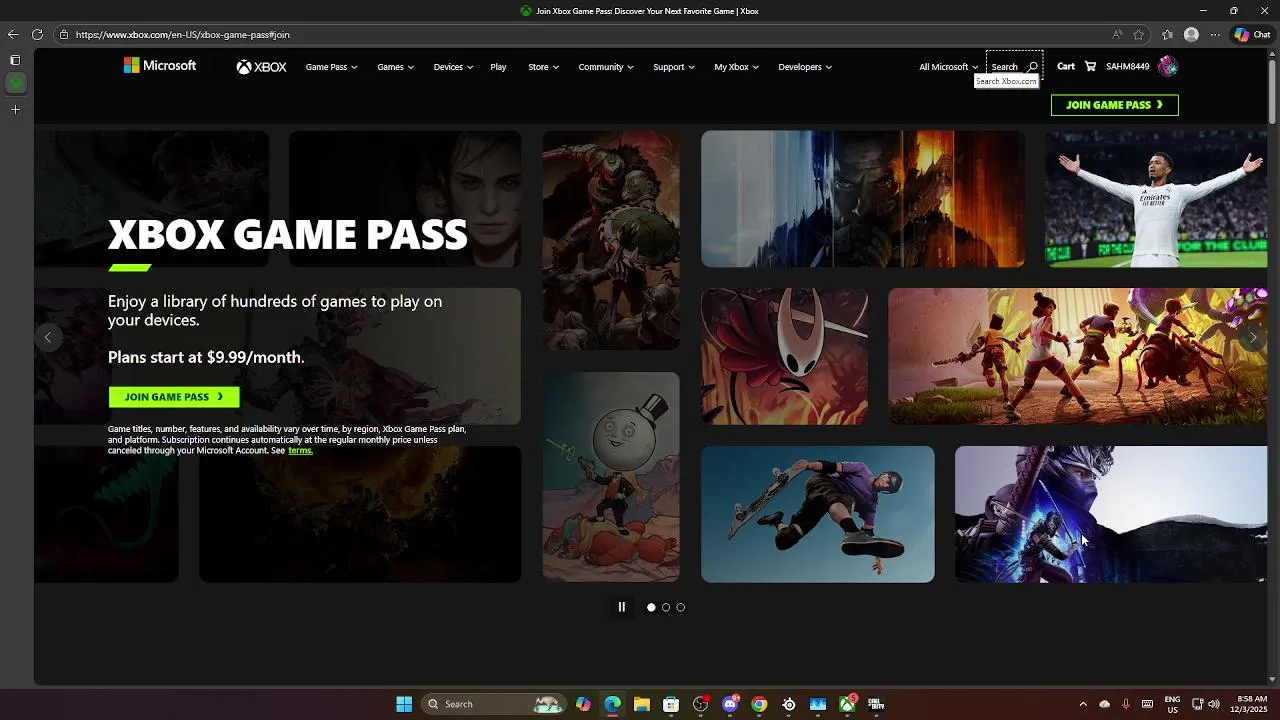Click the soccer player celebrating game tile
The width and height of the screenshot is (1280, 720).
click(1156, 199)
